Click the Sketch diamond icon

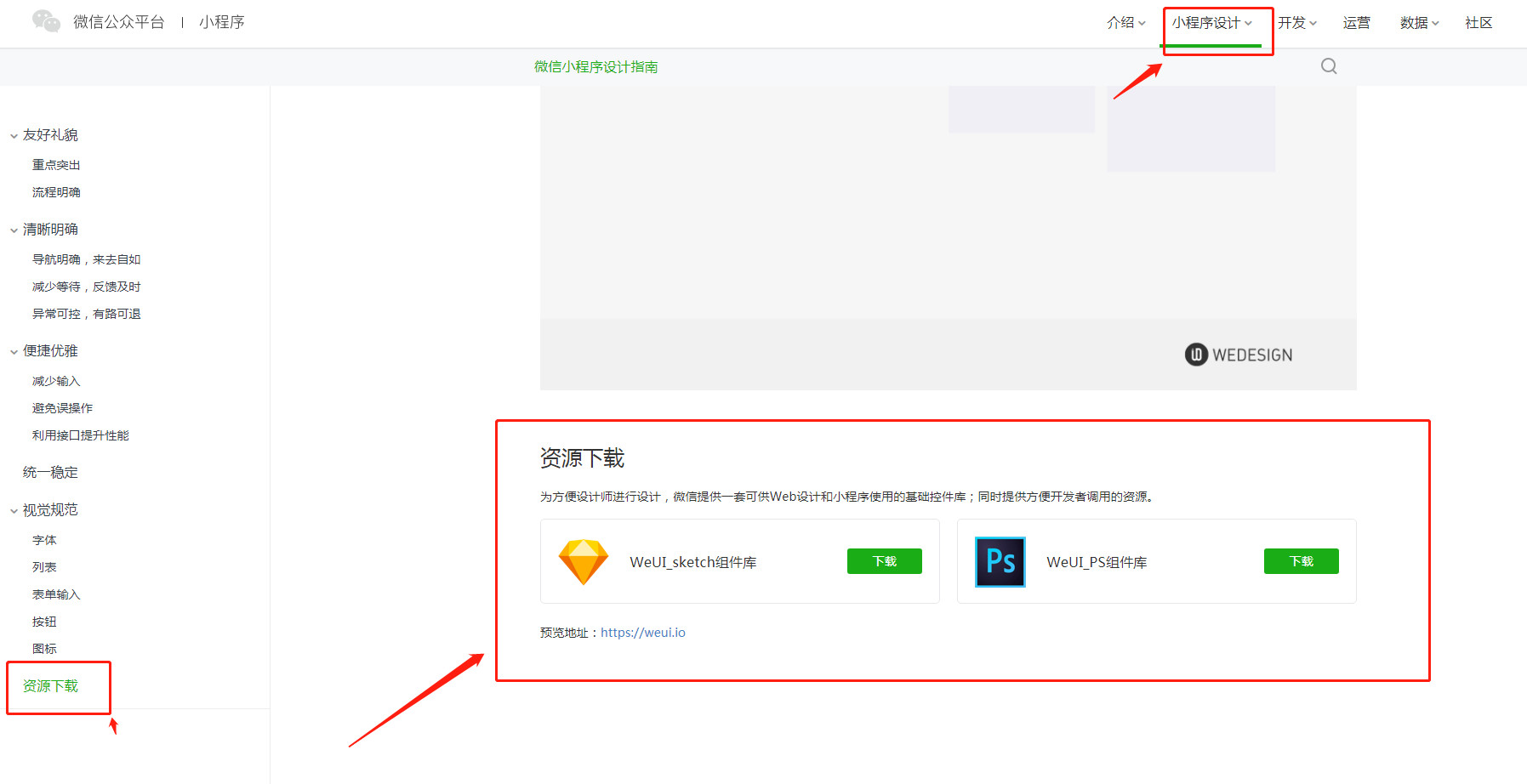coord(584,561)
